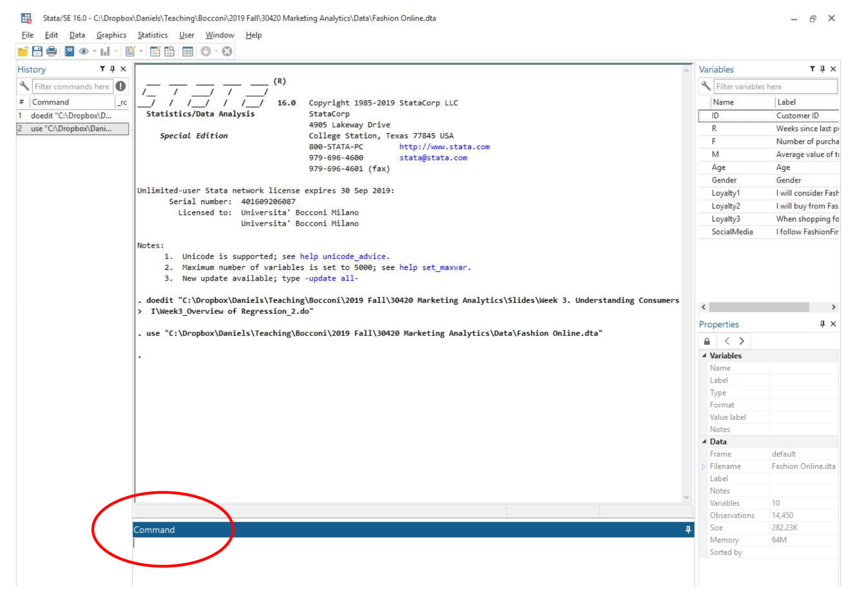This screenshot has width=860, height=602.
Task: Open the Do-file Editor icon
Action: tap(130, 52)
